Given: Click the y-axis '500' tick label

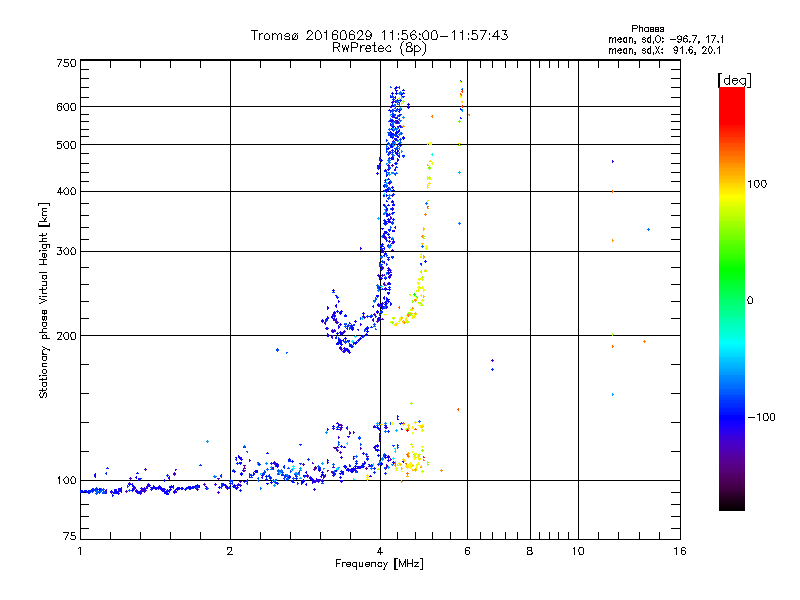Looking at the screenshot, I should pos(66,145).
